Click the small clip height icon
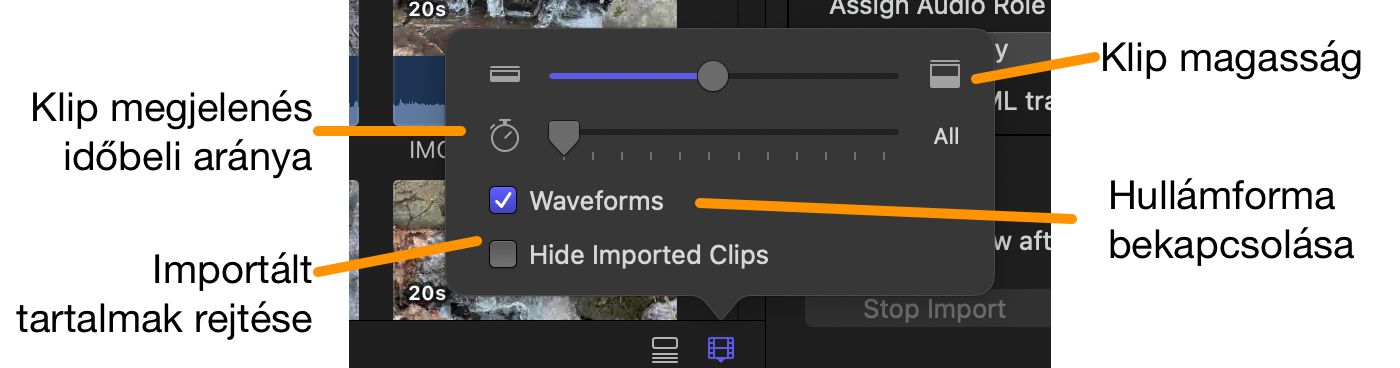The height and width of the screenshot is (368, 1400). 505,75
